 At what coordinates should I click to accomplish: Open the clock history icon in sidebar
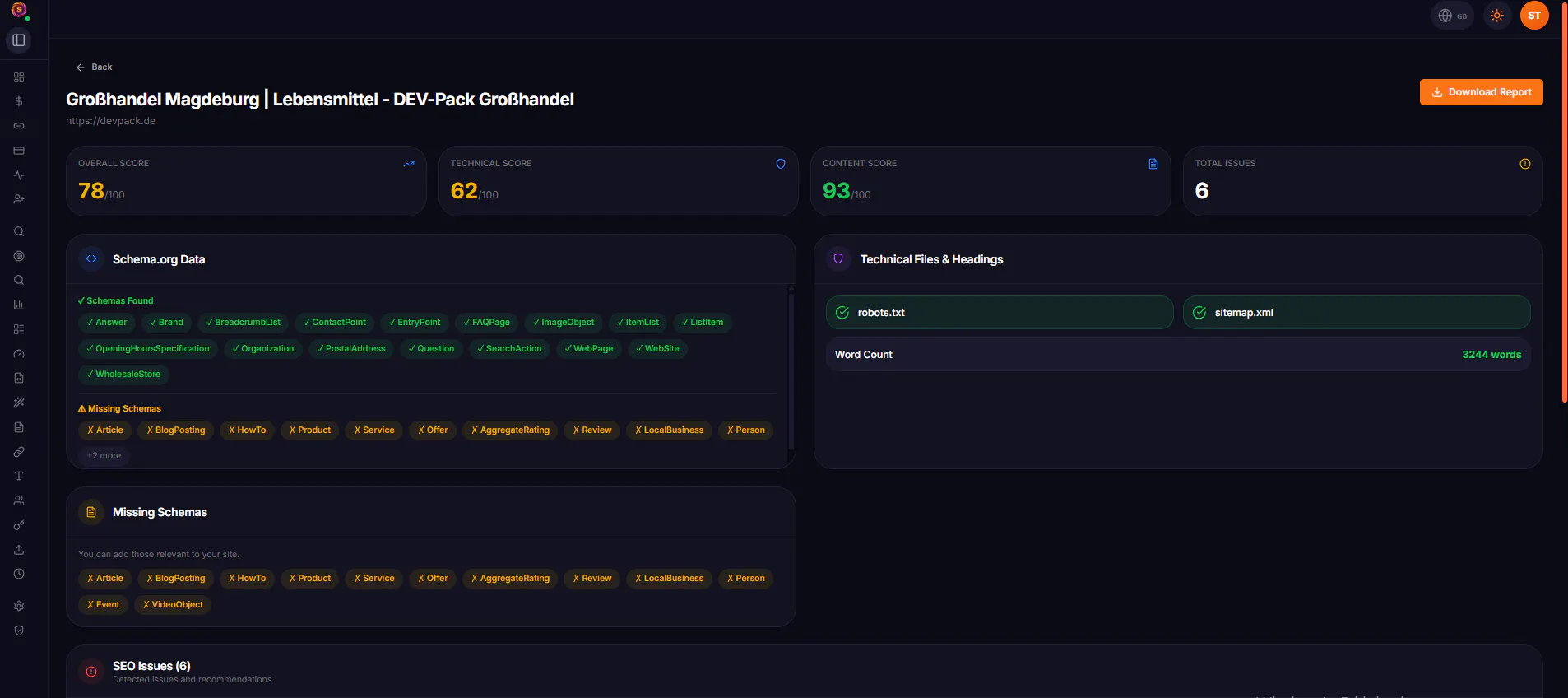point(19,574)
